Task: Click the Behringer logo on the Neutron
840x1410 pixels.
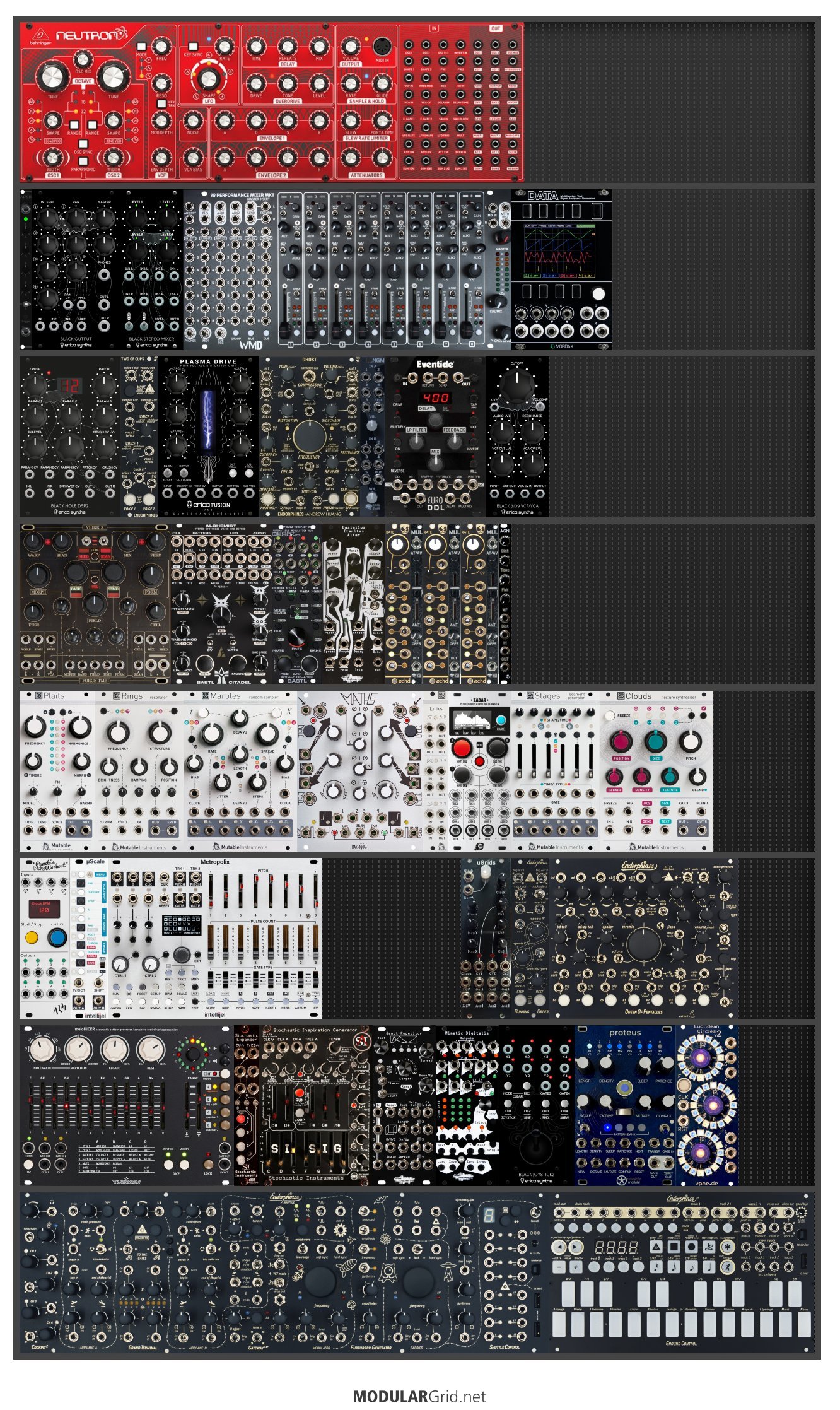Action: [x=39, y=36]
